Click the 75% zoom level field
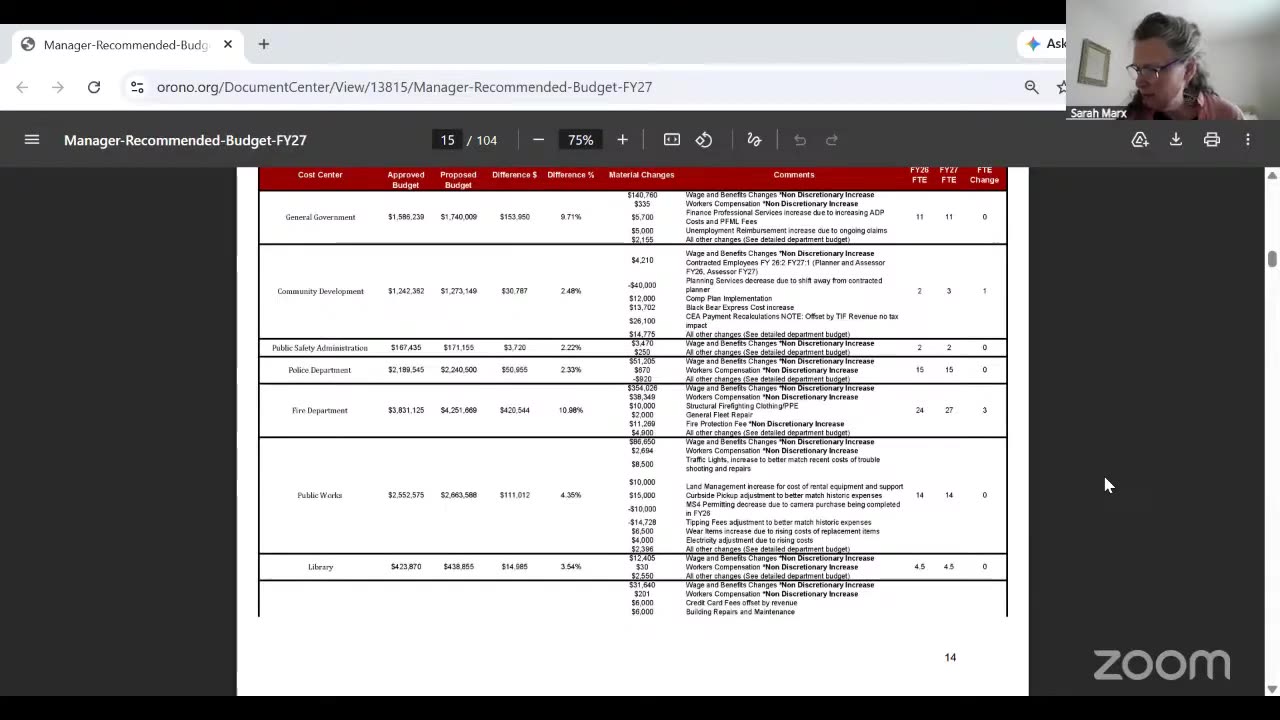The image size is (1280, 720). (581, 140)
